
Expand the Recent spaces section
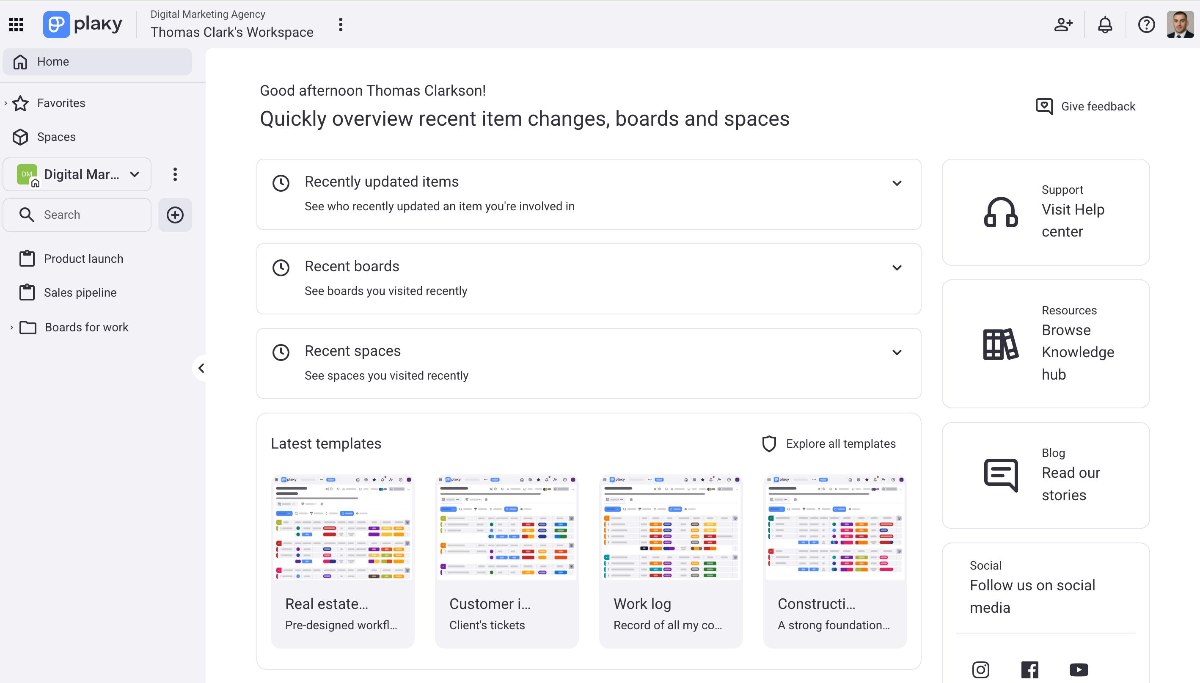(896, 352)
